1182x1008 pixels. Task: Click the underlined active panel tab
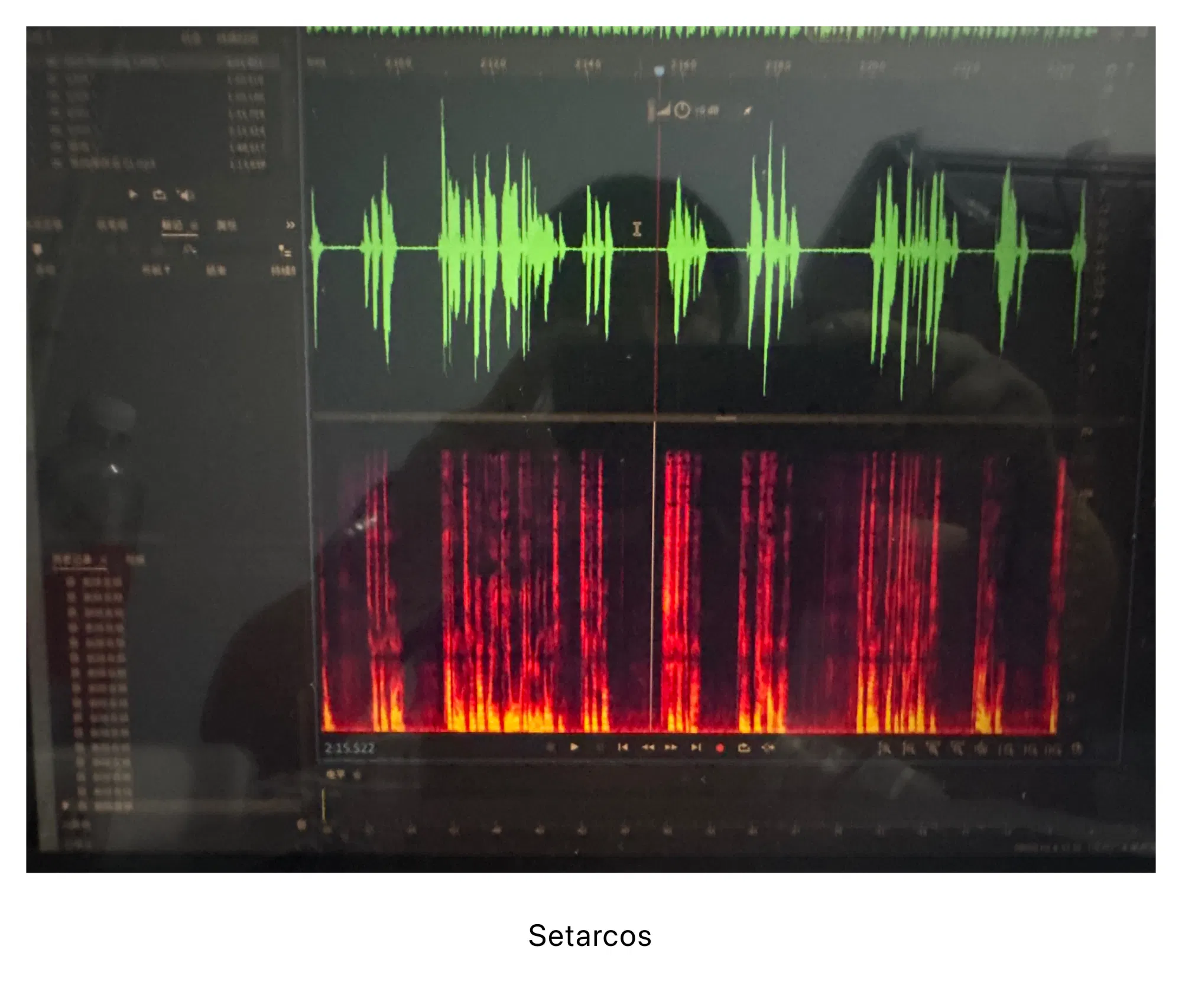pyautogui.click(x=174, y=225)
